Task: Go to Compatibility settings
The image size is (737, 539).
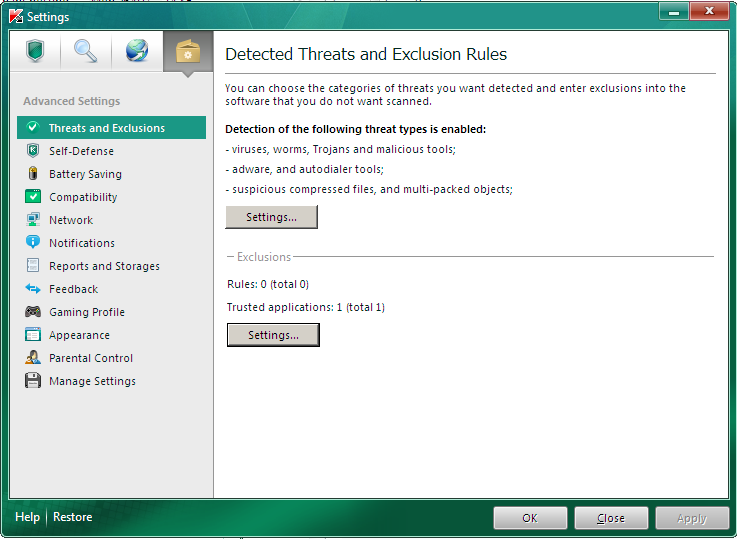Action: point(83,197)
